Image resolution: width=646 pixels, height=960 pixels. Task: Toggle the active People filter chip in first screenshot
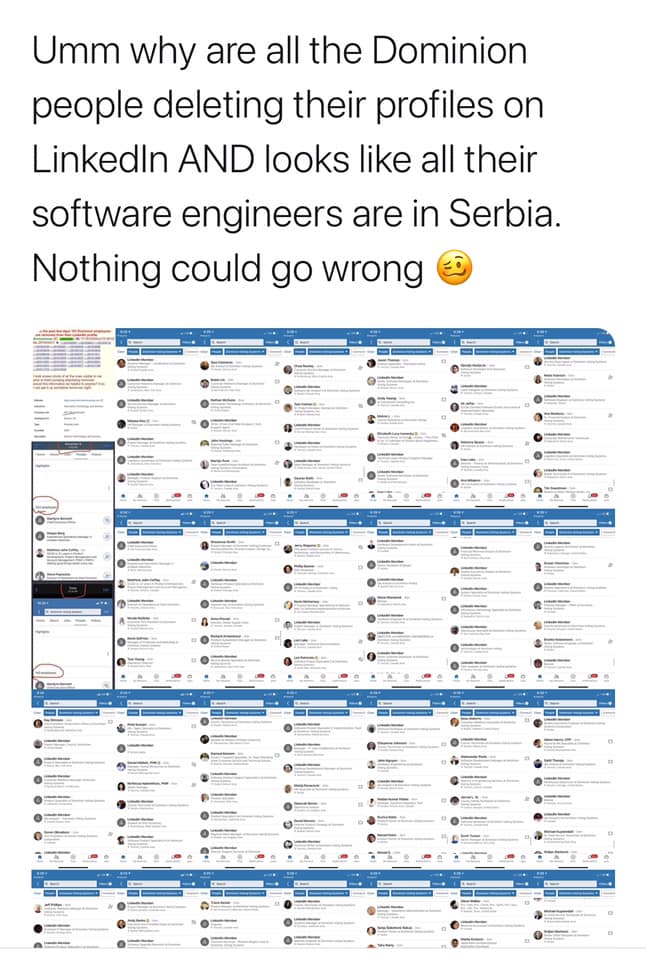(133, 351)
